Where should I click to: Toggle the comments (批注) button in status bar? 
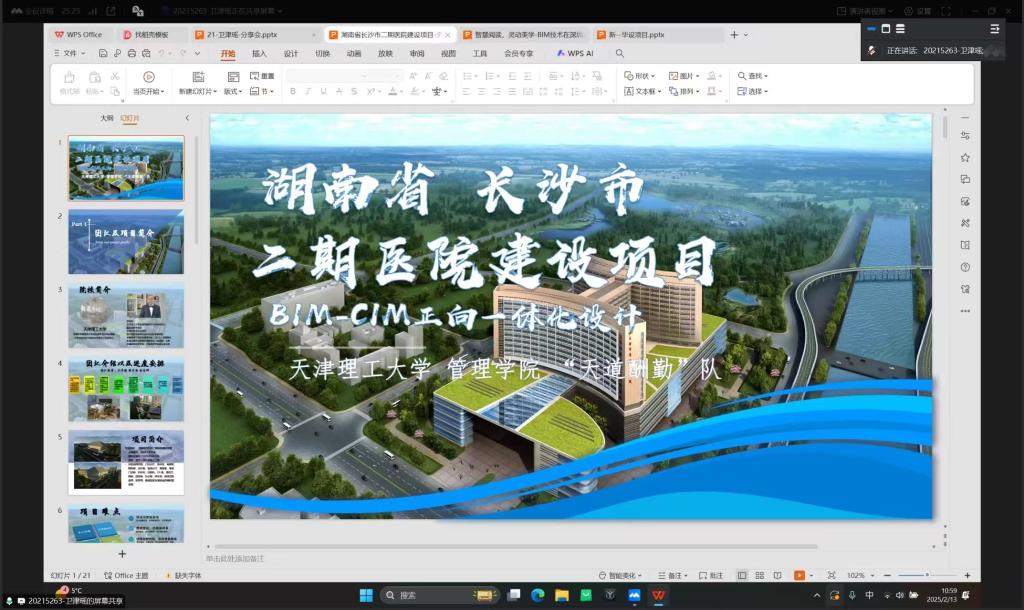(x=711, y=575)
